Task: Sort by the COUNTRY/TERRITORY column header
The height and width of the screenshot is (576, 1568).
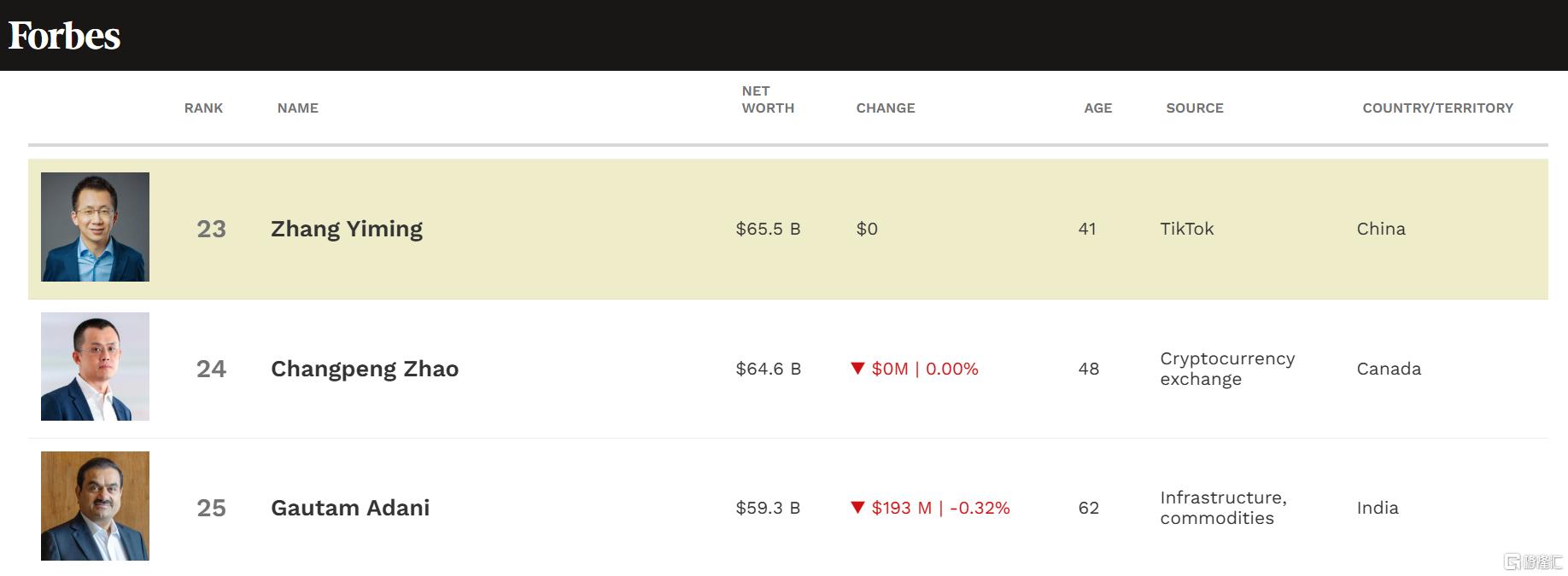Action: point(1438,108)
